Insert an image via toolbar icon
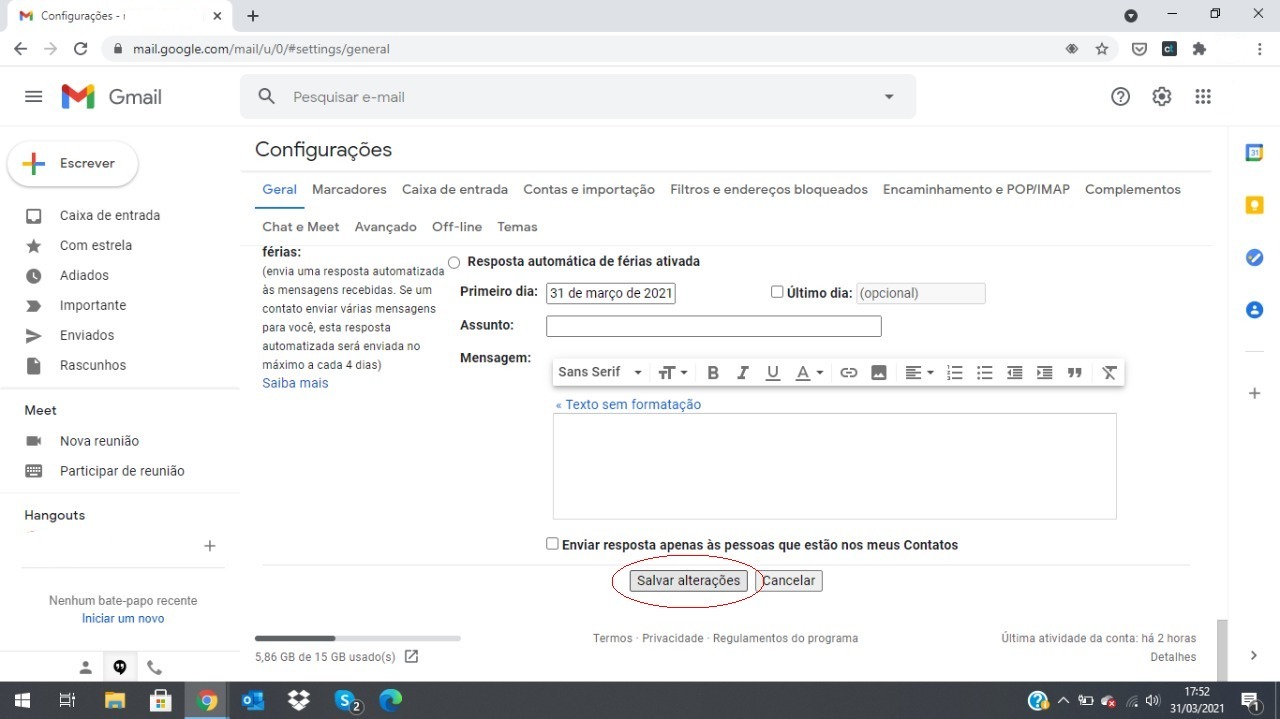Image resolution: width=1280 pixels, height=719 pixels. coord(879,372)
